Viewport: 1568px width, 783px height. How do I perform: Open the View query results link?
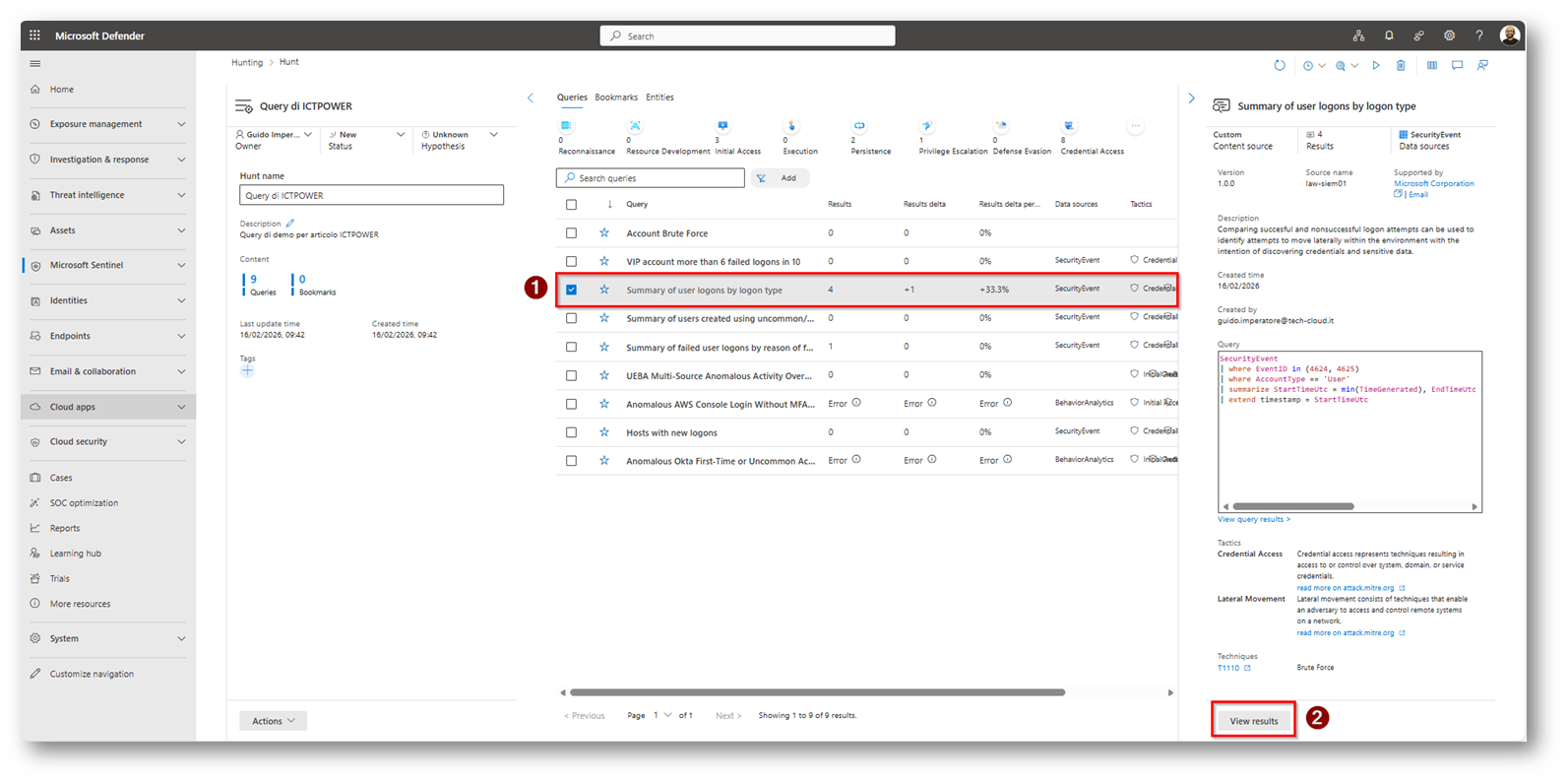click(x=1253, y=519)
